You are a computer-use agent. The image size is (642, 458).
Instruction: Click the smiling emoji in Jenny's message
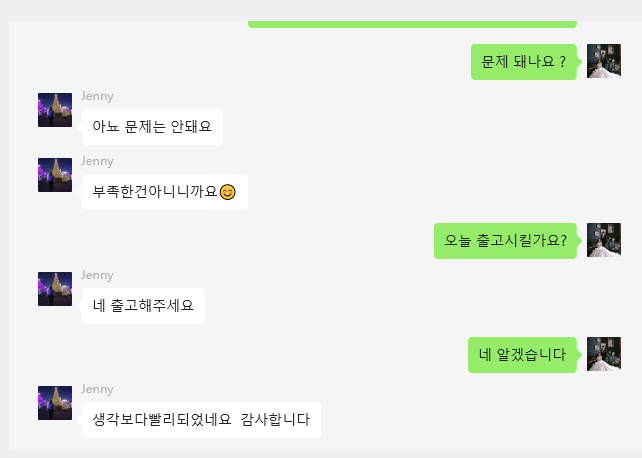(x=228, y=192)
